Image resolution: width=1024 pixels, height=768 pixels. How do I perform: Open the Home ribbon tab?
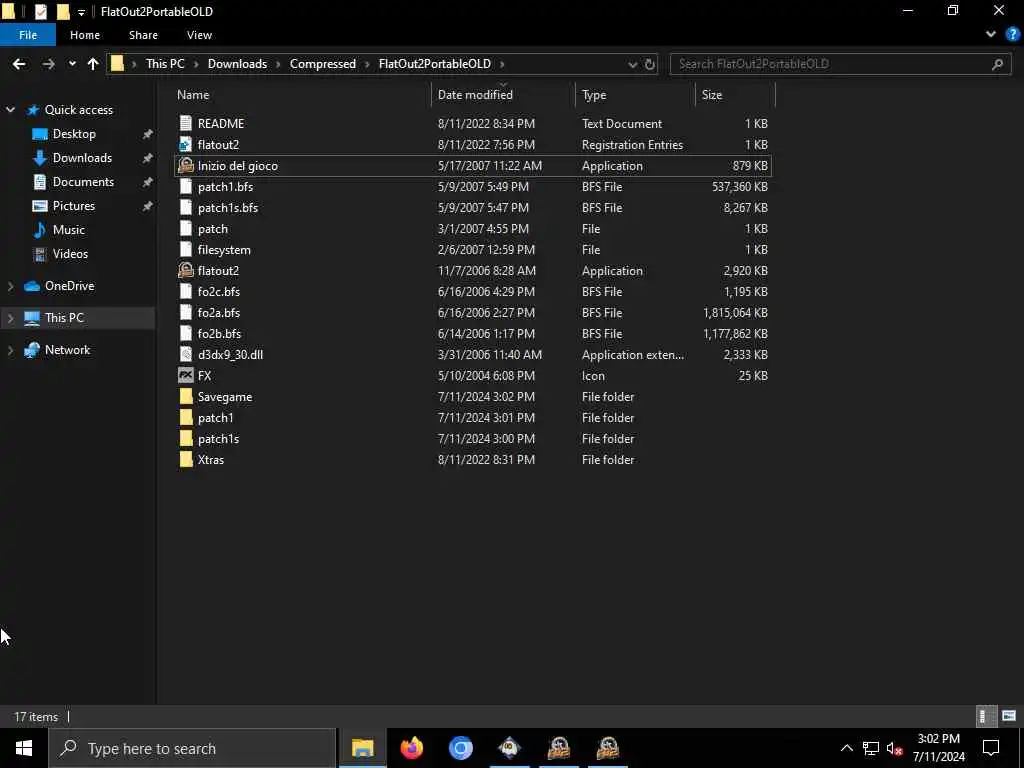pos(85,35)
